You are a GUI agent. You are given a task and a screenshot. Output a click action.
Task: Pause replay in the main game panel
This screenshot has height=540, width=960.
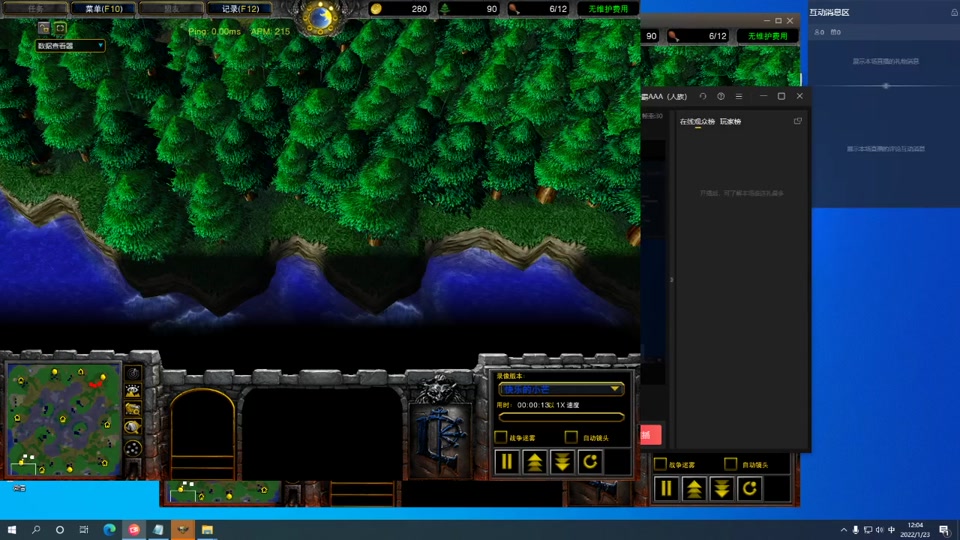click(x=507, y=462)
